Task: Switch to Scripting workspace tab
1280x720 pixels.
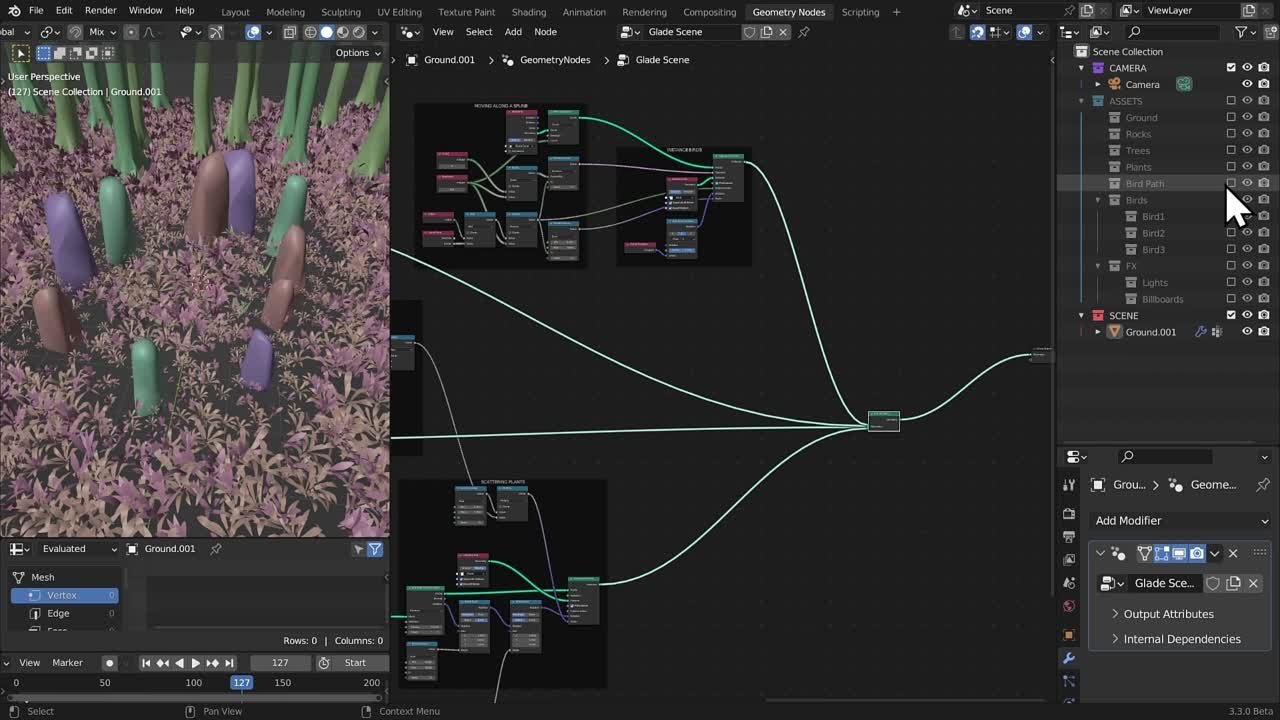Action: [x=860, y=12]
